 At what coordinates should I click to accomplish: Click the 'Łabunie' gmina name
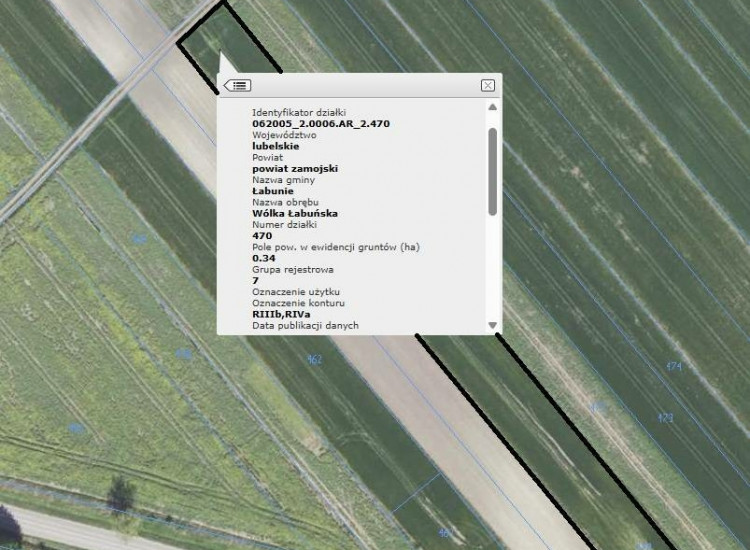point(273,191)
